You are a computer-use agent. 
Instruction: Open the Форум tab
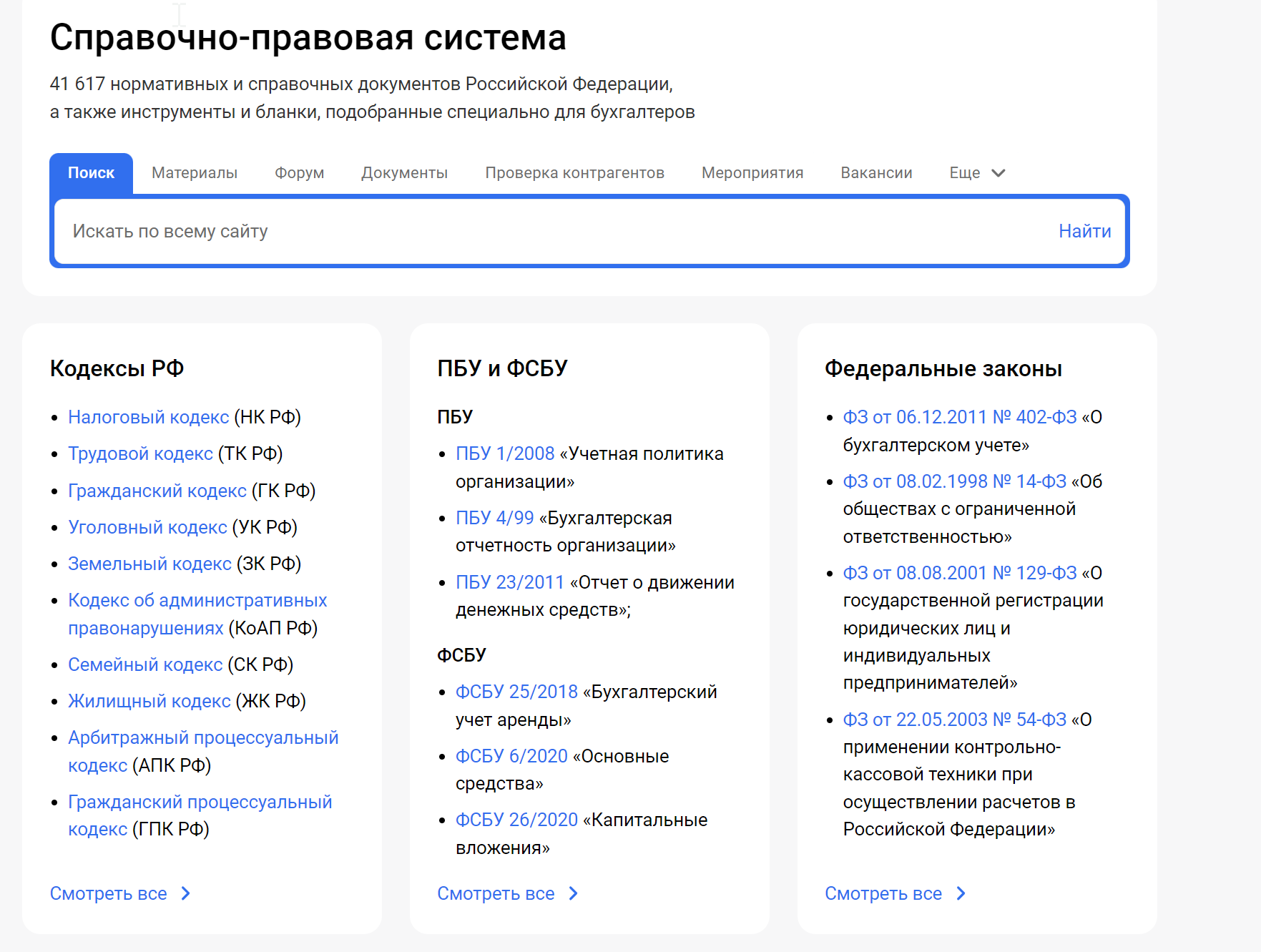point(299,173)
